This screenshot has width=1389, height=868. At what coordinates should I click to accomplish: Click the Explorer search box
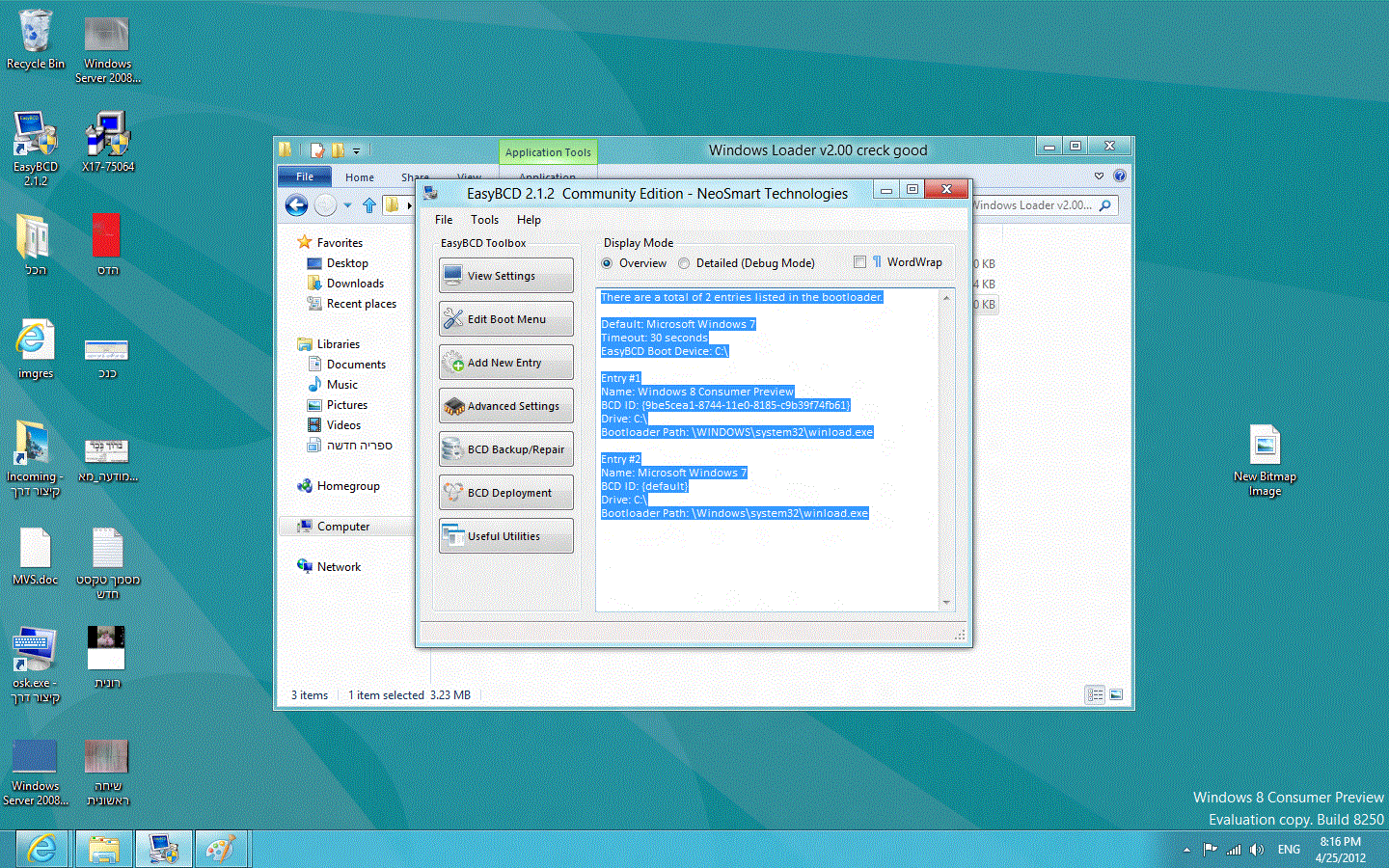1044,205
